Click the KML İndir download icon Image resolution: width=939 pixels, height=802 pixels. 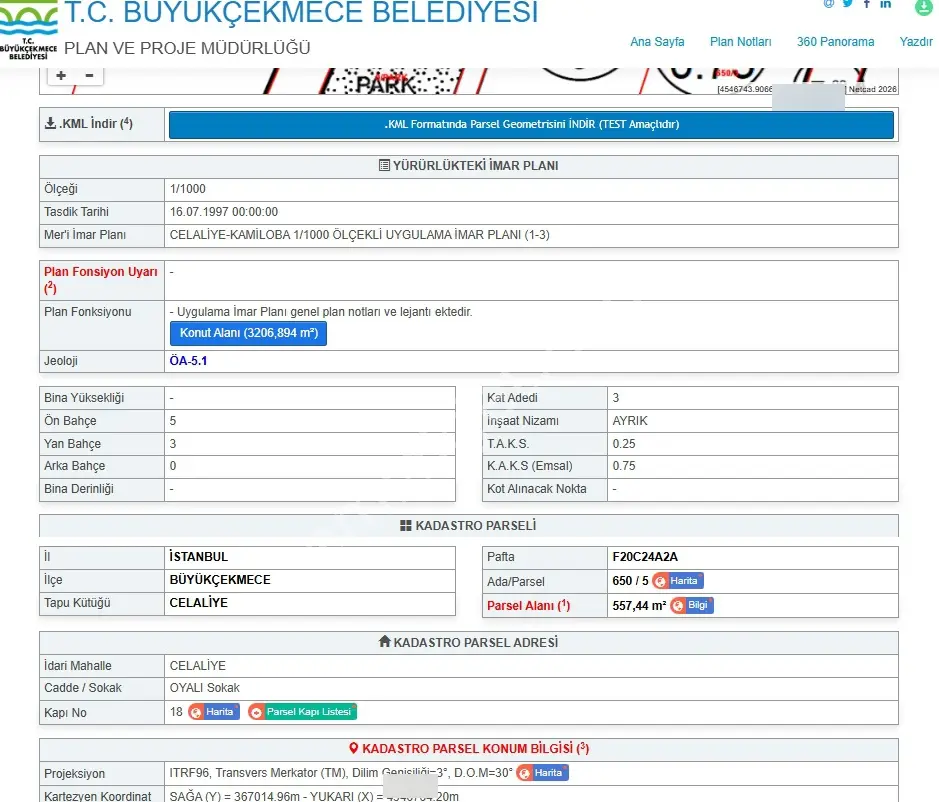(50, 123)
